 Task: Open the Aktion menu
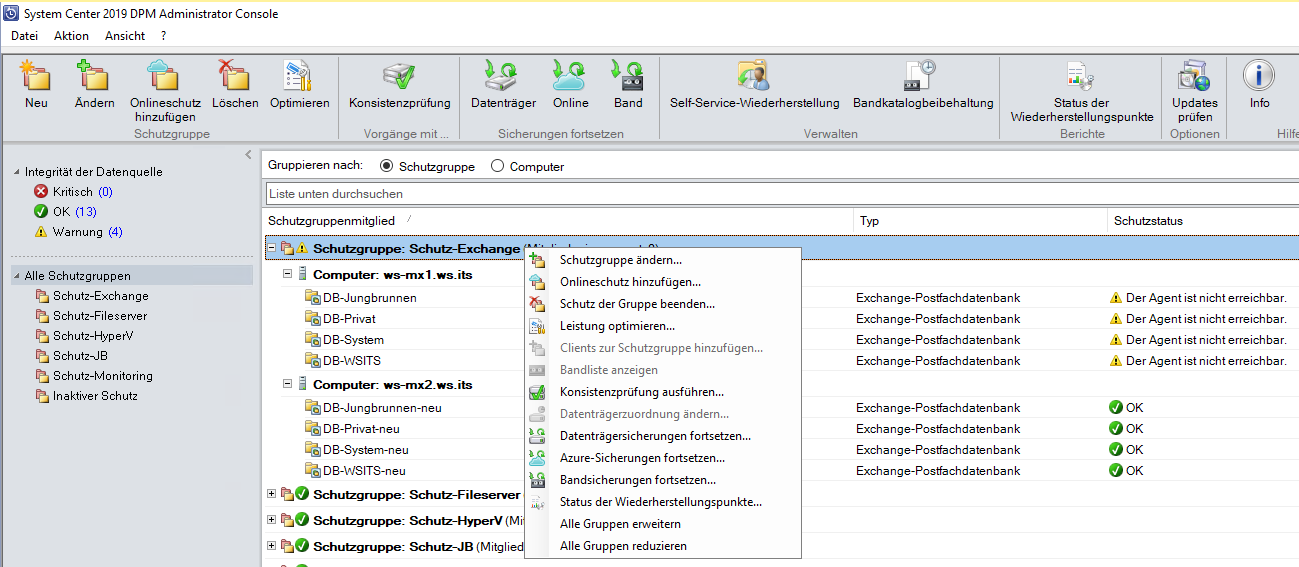71,35
